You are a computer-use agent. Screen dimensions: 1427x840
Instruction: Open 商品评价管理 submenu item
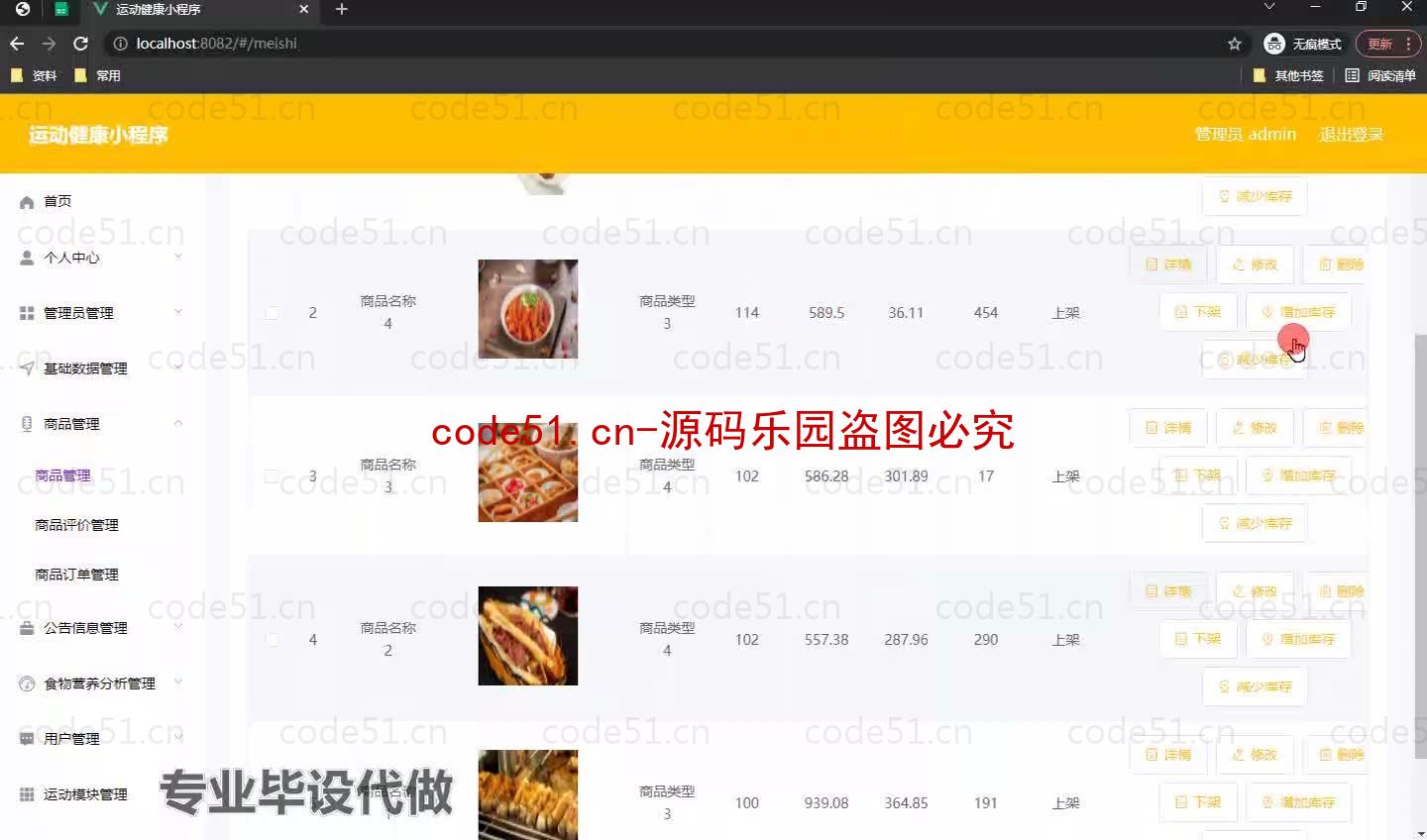76,525
